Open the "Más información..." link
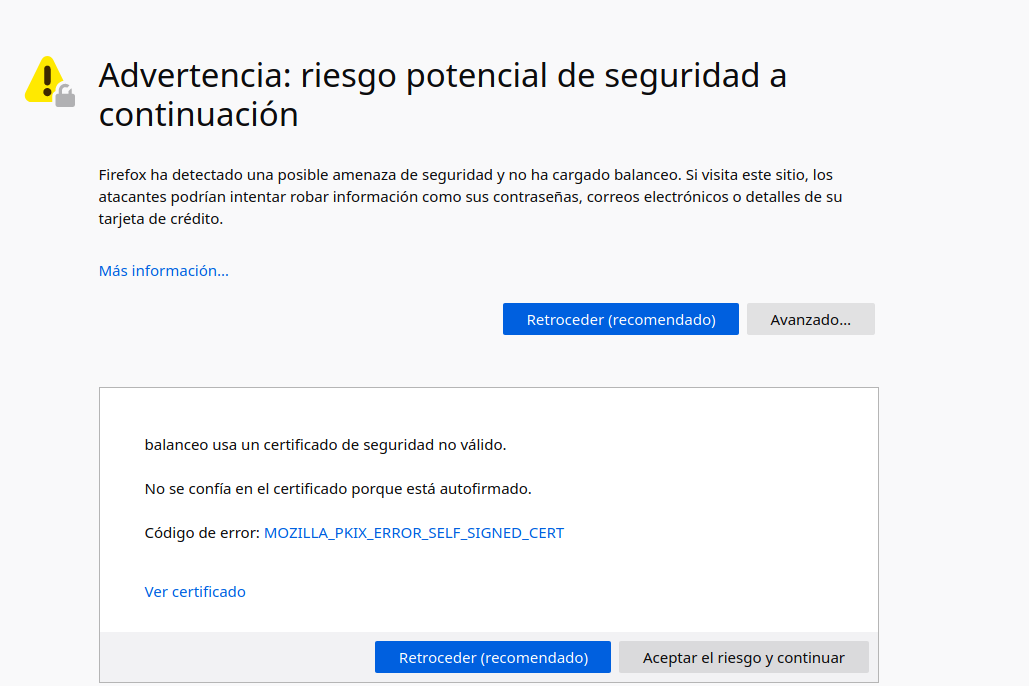 (163, 271)
